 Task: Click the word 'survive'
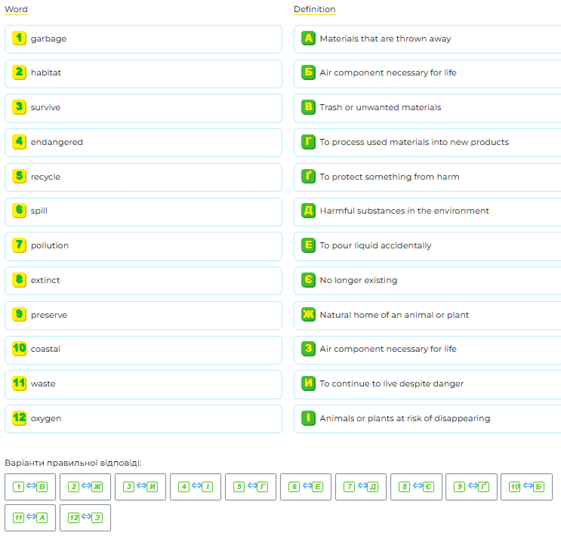click(45, 107)
